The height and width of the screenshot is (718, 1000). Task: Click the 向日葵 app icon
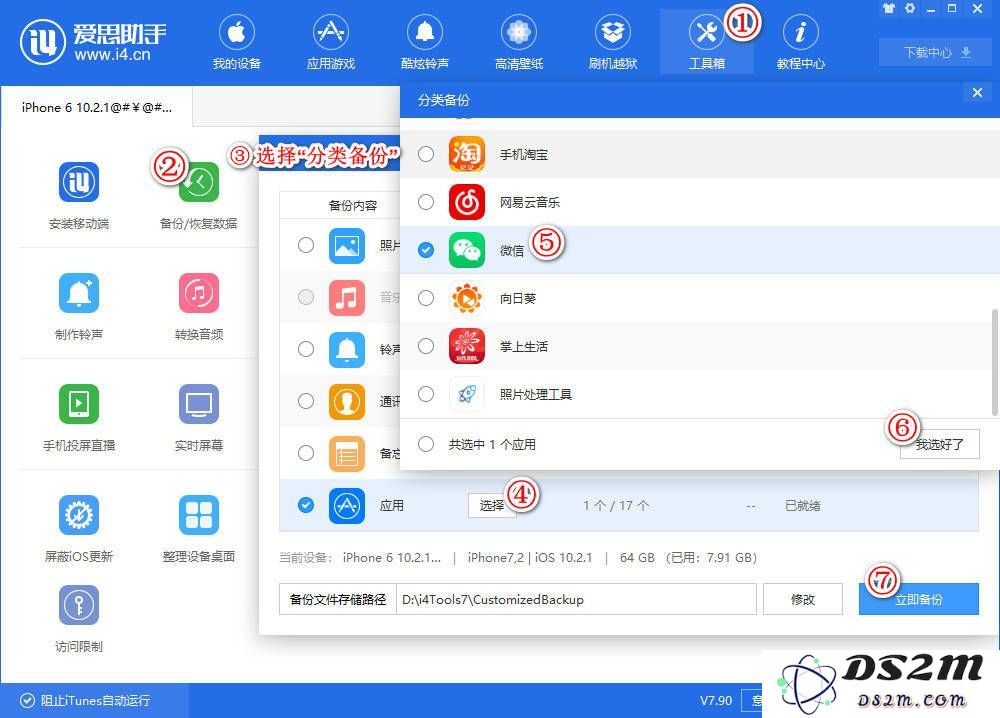467,298
